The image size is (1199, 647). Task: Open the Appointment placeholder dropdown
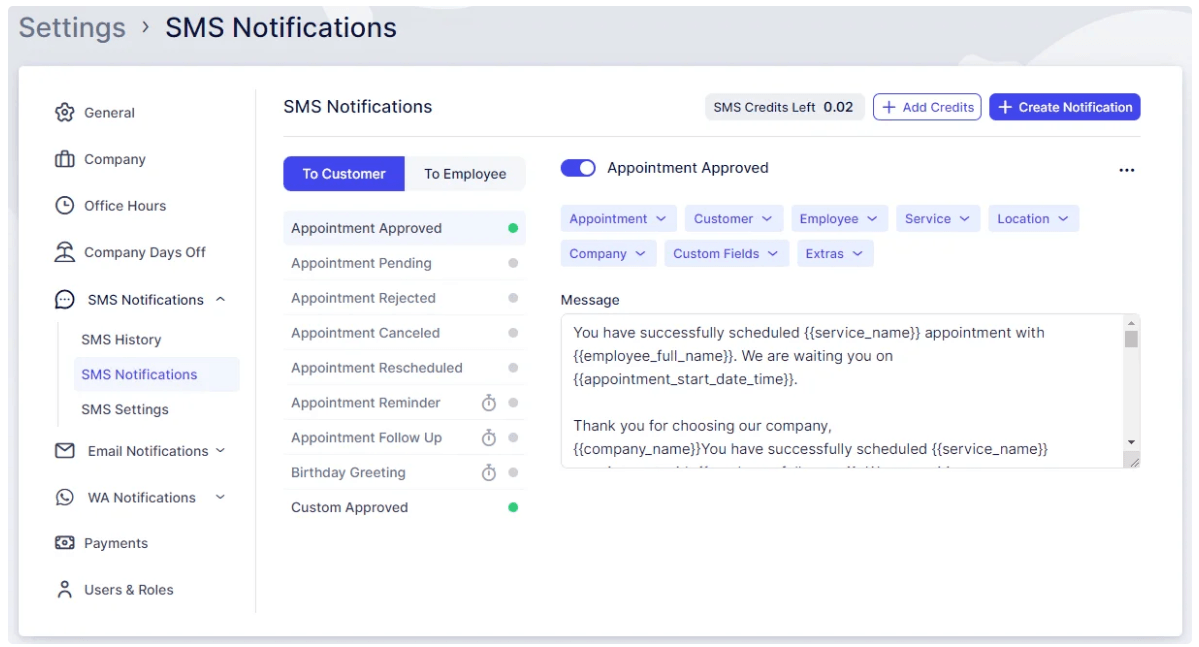pyautogui.click(x=618, y=219)
